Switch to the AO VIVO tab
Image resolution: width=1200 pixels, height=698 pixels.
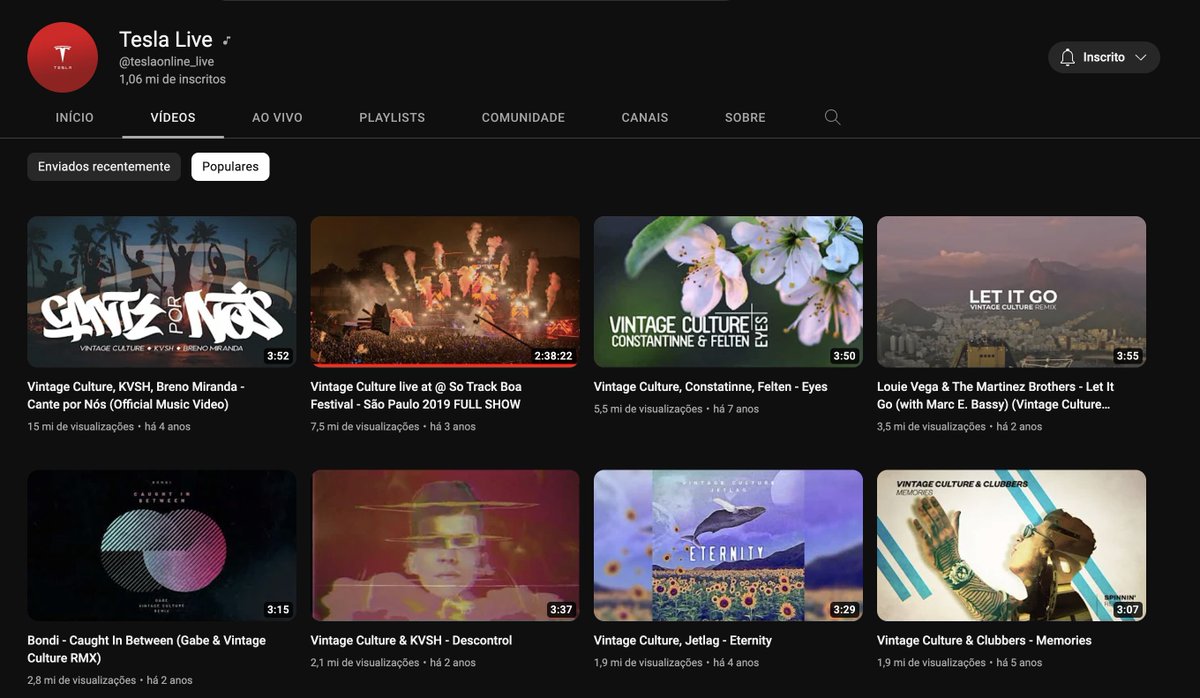[x=277, y=117]
